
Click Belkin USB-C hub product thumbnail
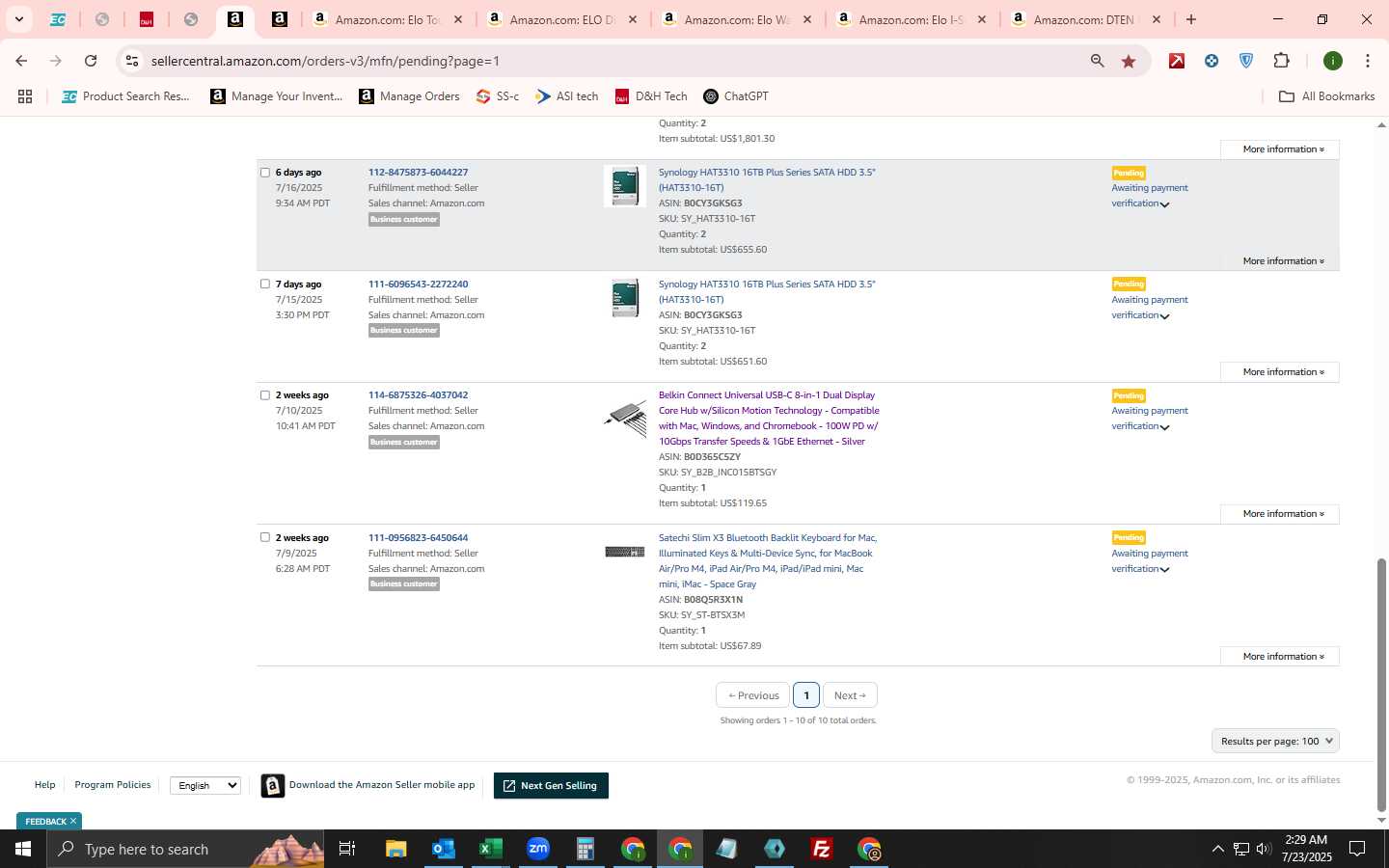[625, 419]
